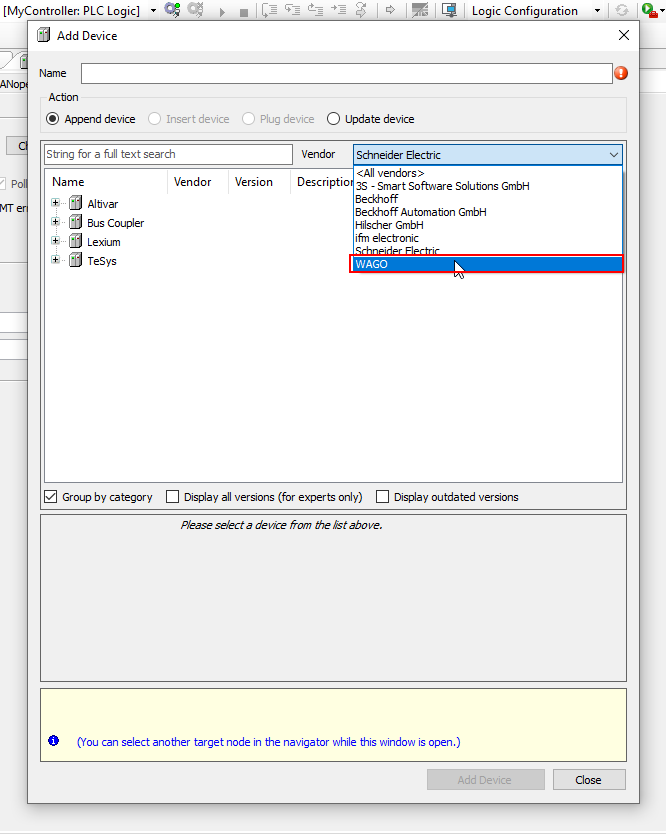
Task: Select the Append device radio button
Action: (x=53, y=119)
